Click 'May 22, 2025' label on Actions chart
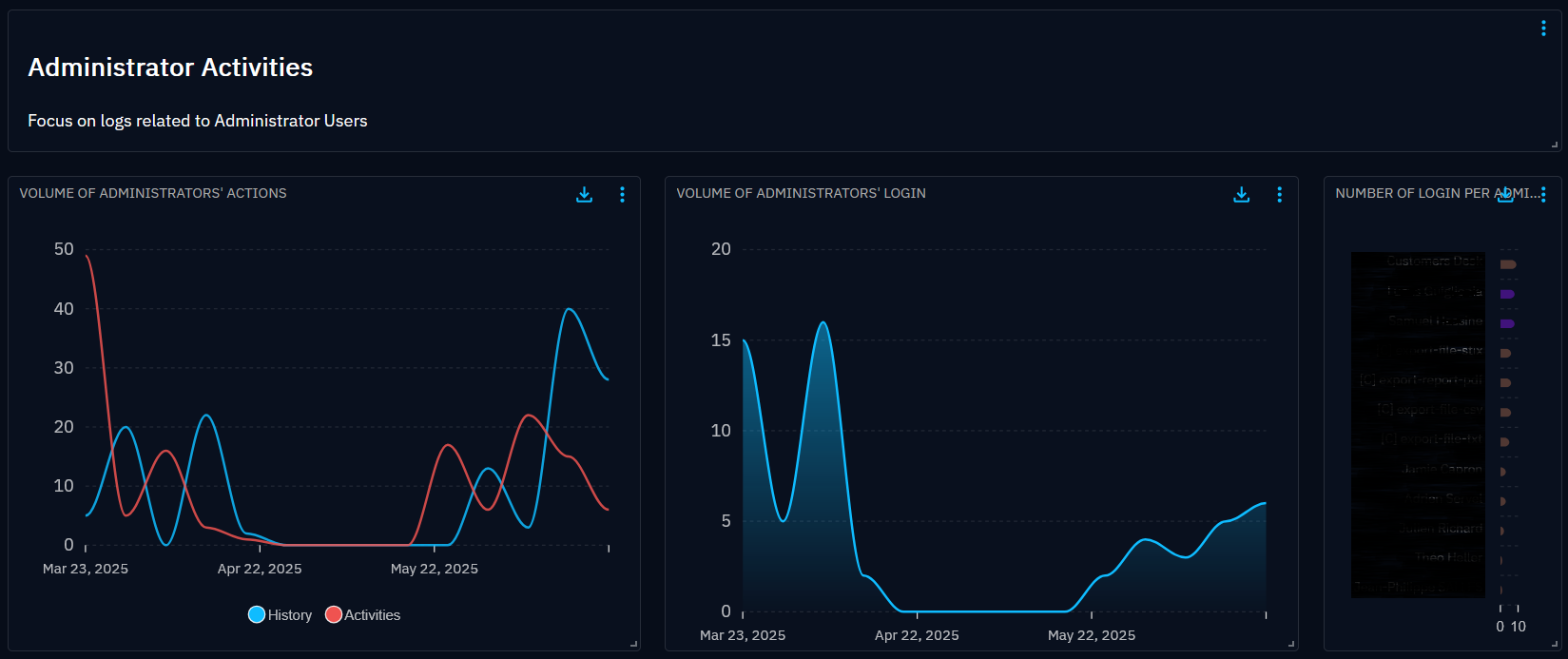The width and height of the screenshot is (1568, 659). coord(435,569)
